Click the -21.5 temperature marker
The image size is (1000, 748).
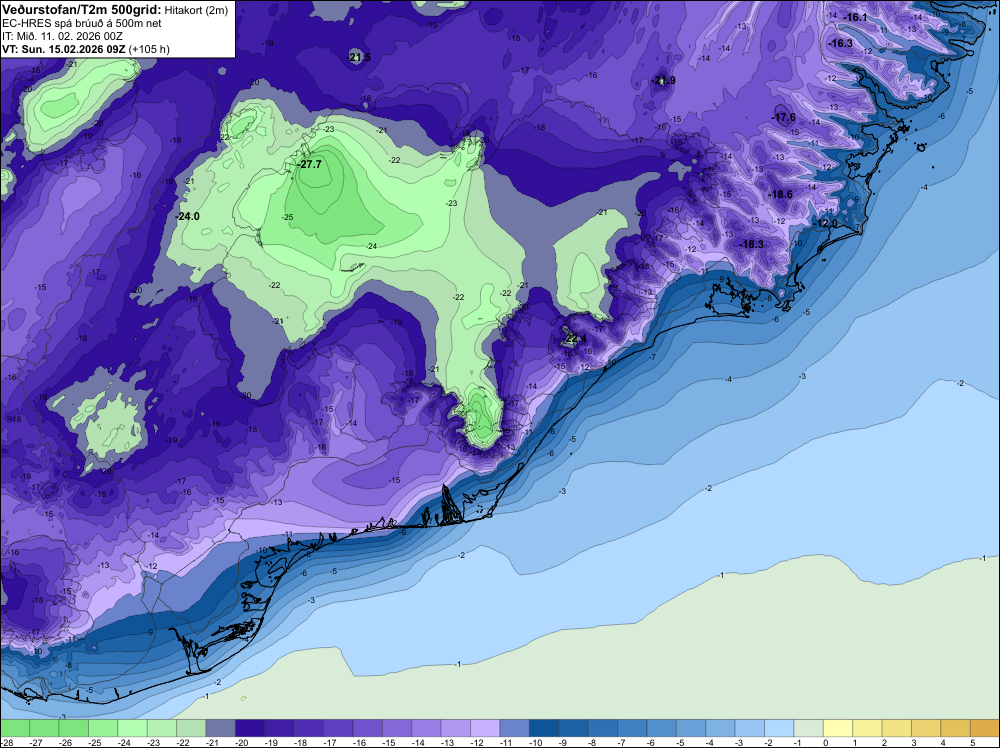[359, 57]
